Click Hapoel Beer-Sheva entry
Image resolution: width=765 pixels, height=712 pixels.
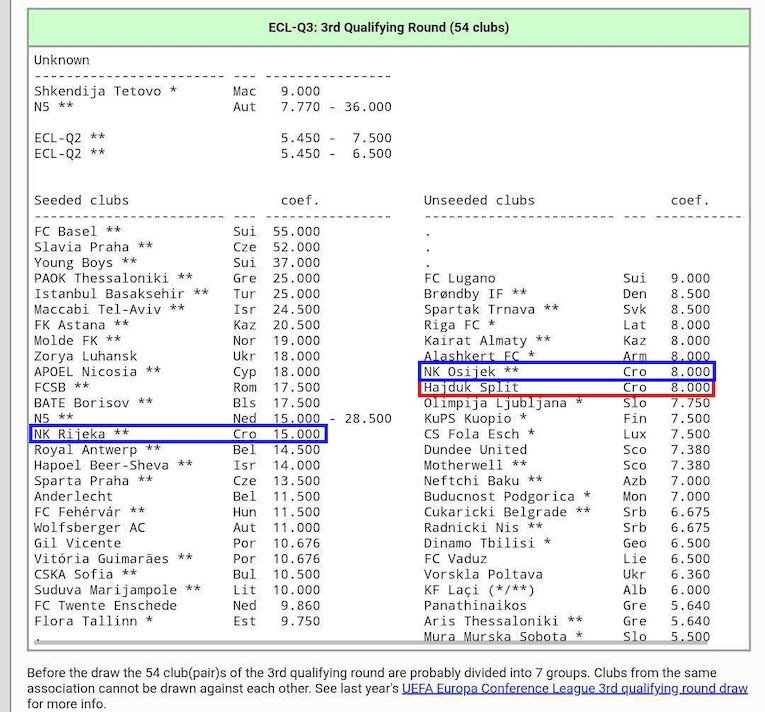coord(177,465)
